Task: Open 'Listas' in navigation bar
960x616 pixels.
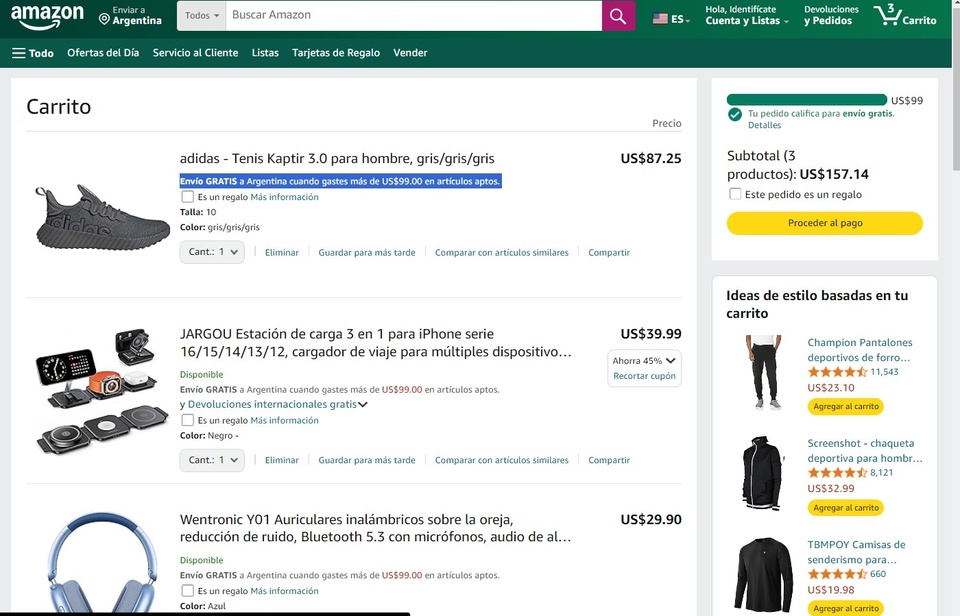Action: 265,53
